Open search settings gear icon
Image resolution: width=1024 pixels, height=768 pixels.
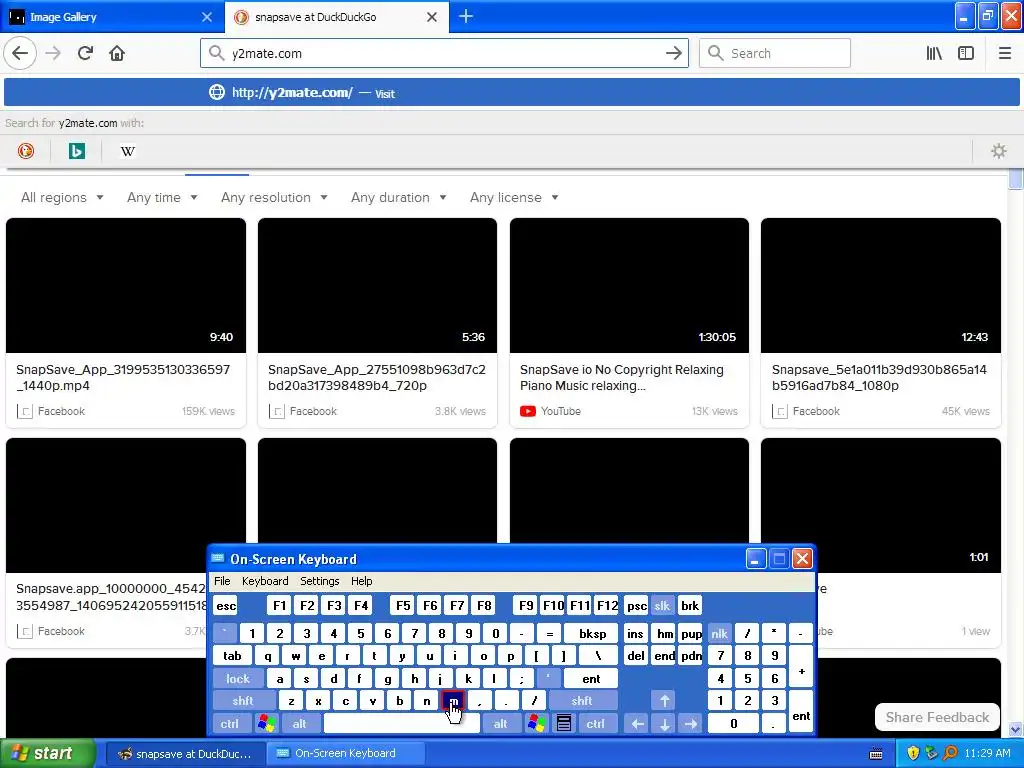click(999, 151)
